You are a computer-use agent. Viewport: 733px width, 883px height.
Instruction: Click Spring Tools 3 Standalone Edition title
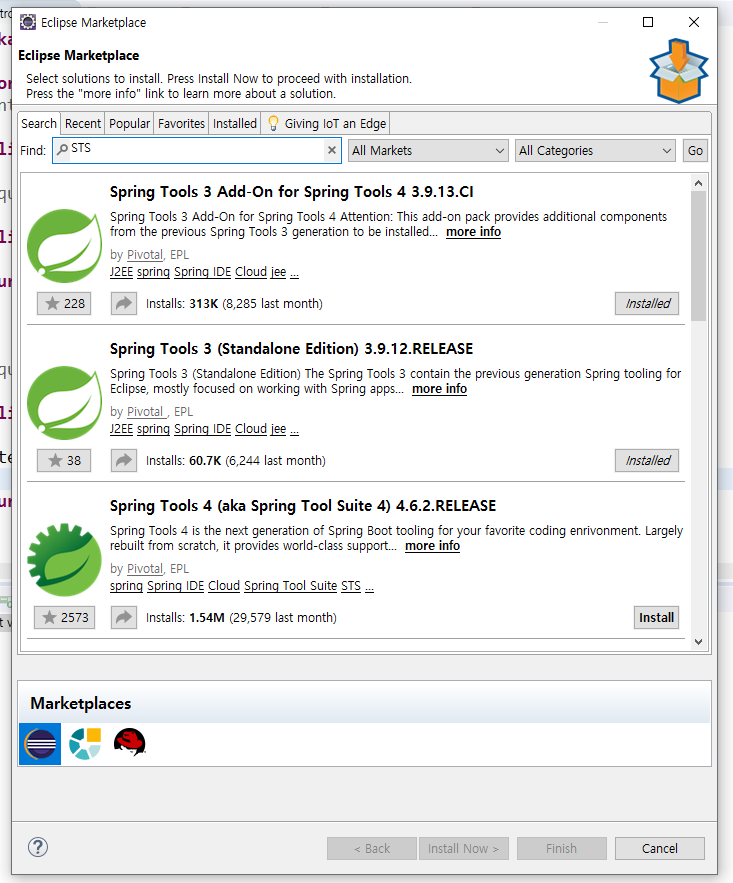pyautogui.click(x=291, y=349)
